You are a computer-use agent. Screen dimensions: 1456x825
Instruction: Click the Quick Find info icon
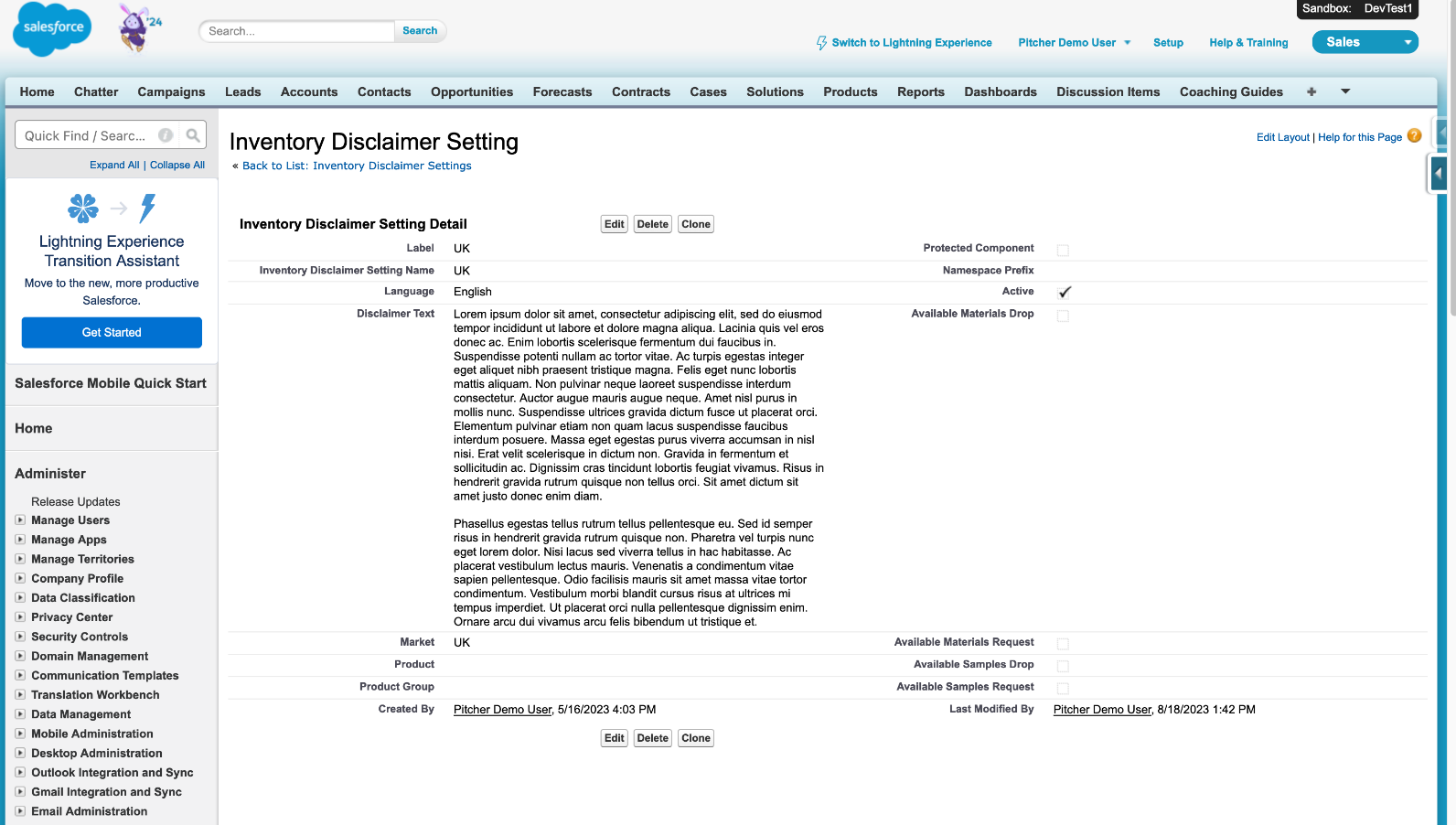pos(166,135)
